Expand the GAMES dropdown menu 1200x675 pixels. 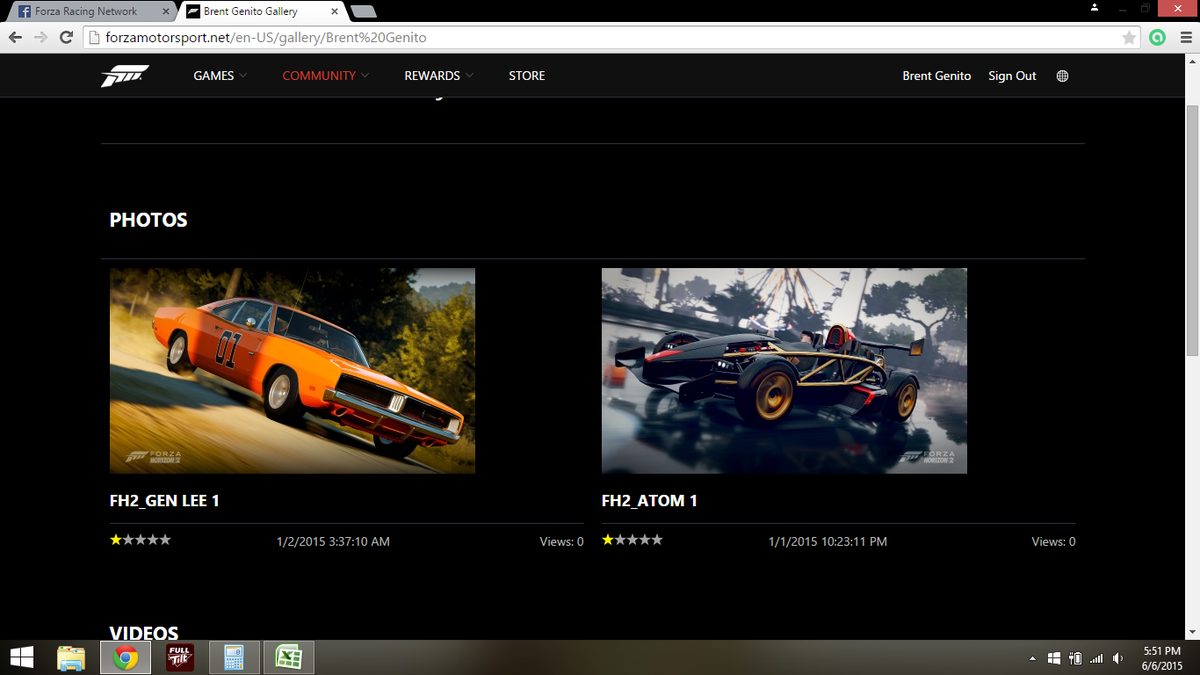coord(220,76)
